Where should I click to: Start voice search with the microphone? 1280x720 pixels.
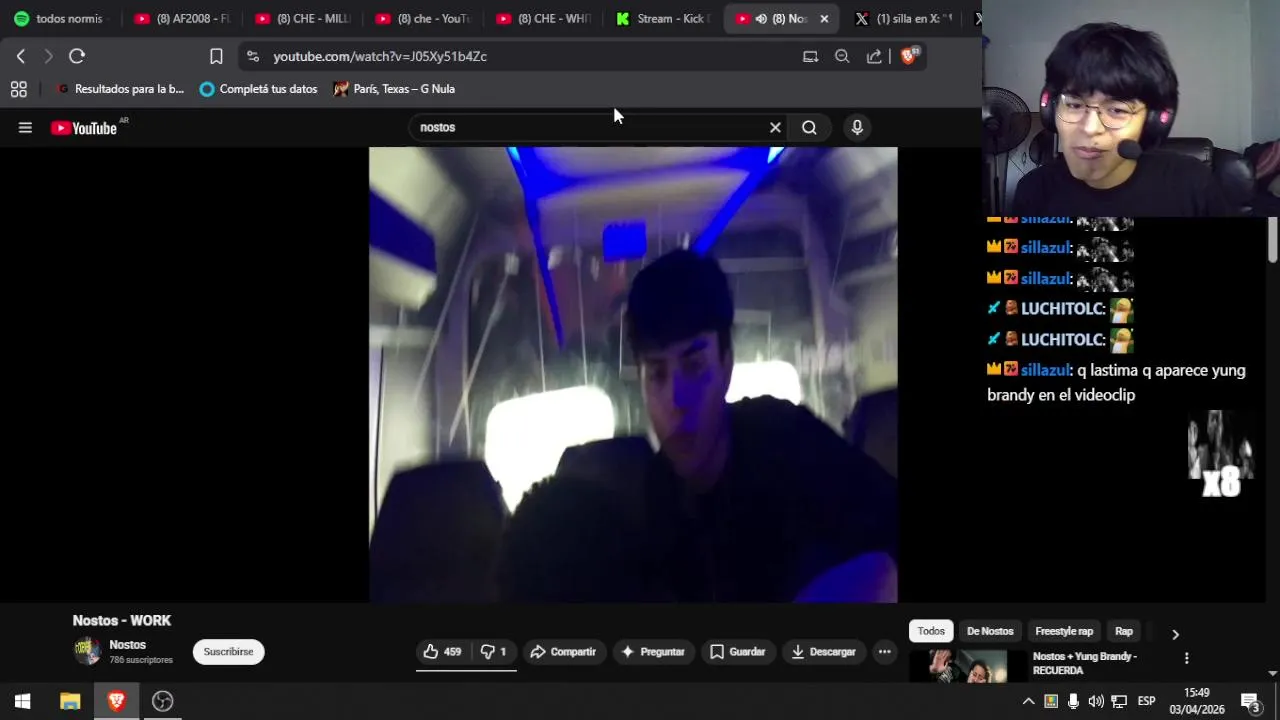coord(857,127)
